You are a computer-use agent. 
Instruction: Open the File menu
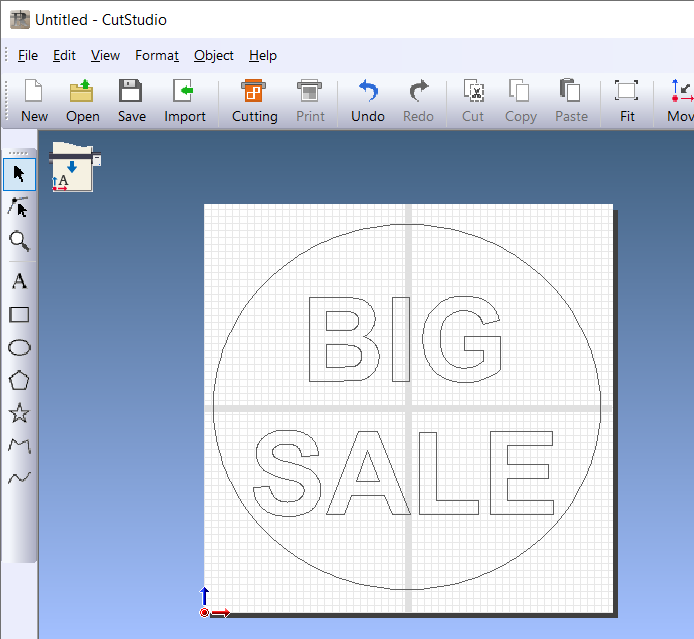28,55
